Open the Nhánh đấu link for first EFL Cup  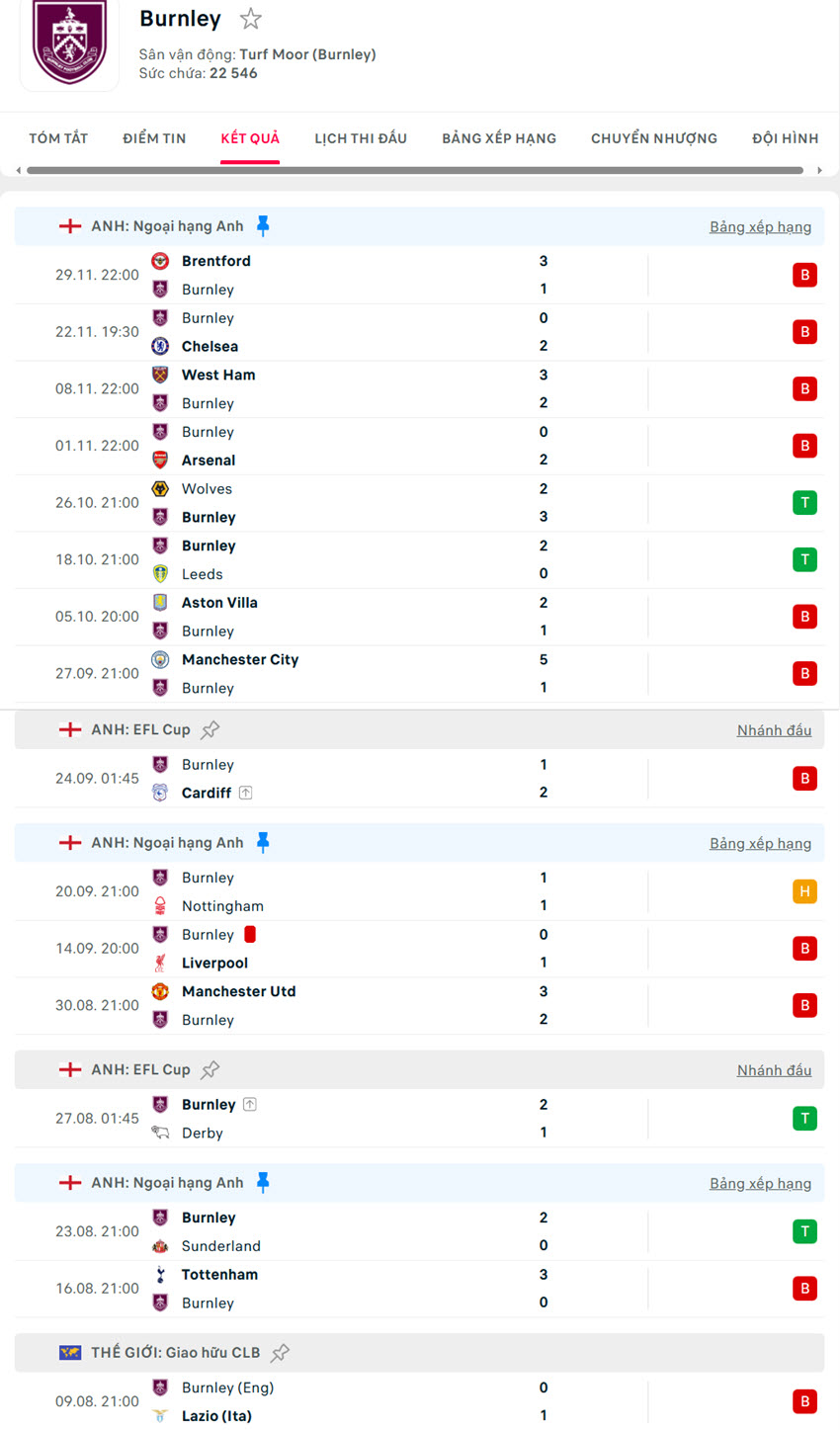[774, 730]
